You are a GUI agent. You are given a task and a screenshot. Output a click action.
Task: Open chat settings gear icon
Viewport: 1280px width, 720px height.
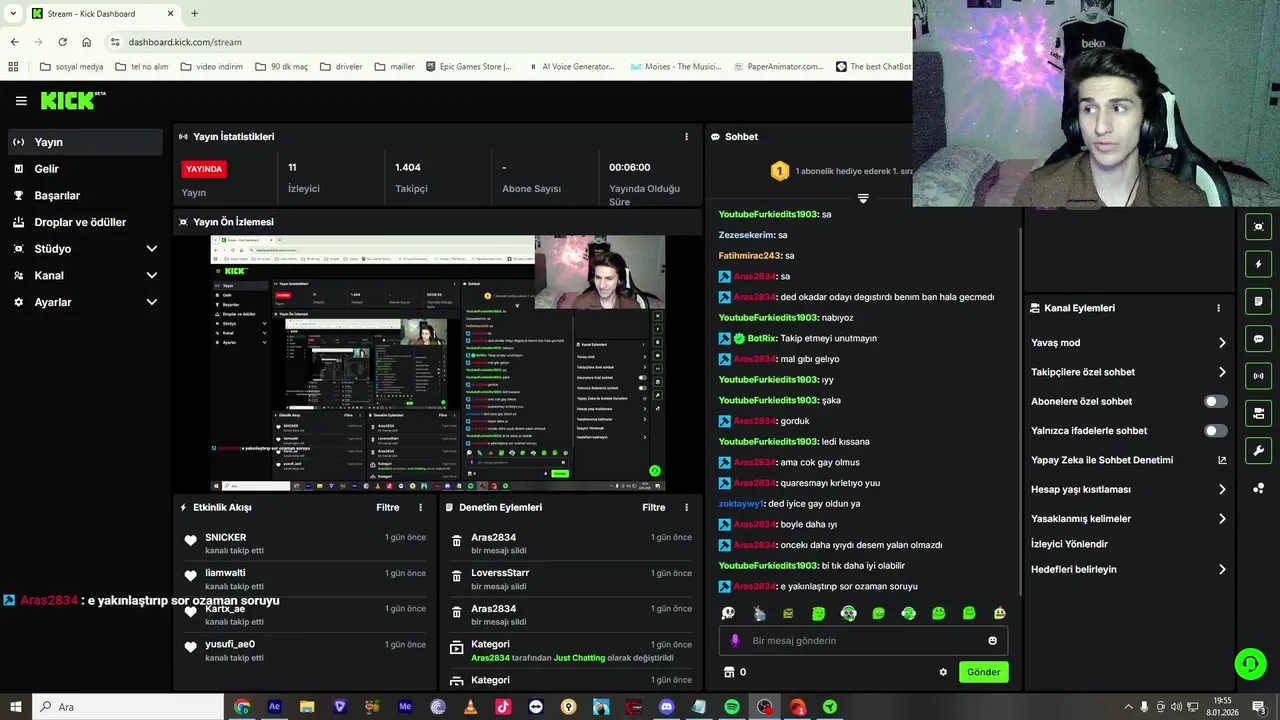pos(943,672)
